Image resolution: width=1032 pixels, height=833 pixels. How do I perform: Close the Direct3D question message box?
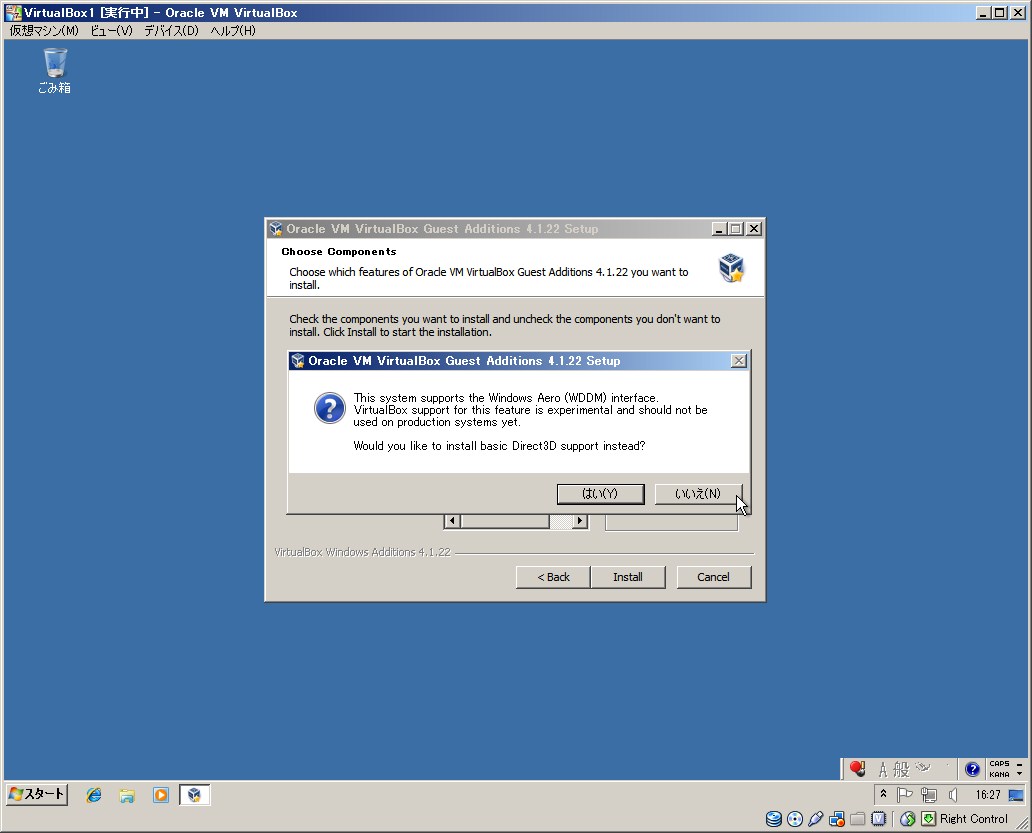pyautogui.click(x=739, y=361)
